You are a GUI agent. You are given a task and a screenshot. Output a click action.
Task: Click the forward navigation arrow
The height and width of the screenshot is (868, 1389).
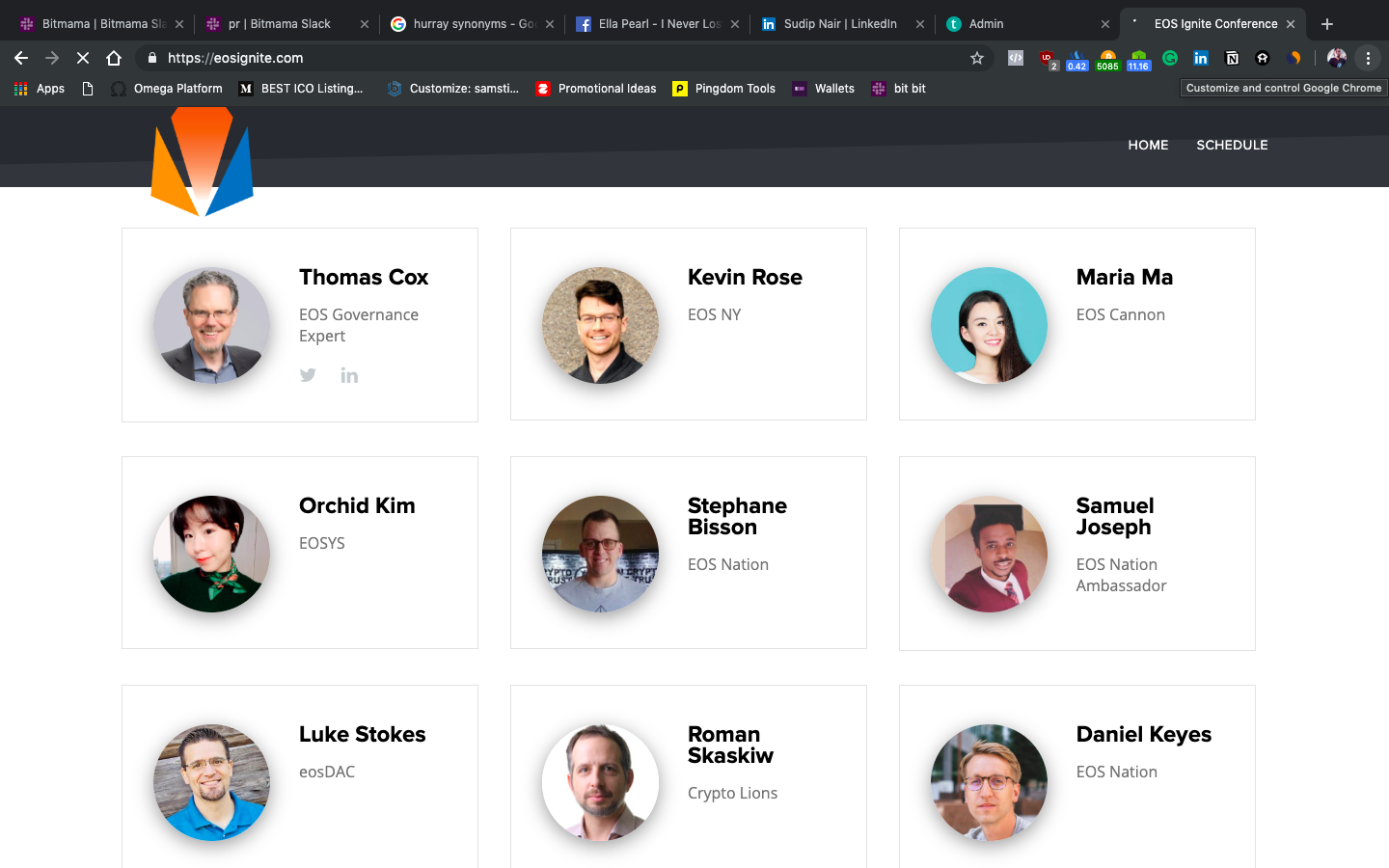click(52, 58)
